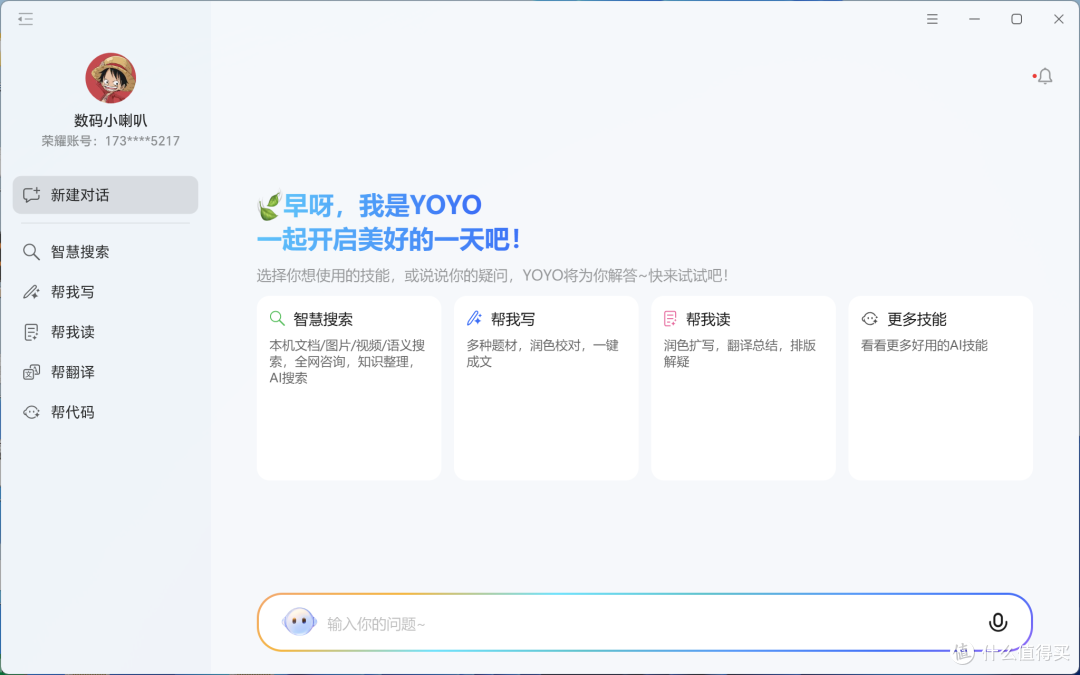This screenshot has height=675, width=1080.
Task: Click the account text 荣耀账号: 173****5217
Action: pos(110,141)
